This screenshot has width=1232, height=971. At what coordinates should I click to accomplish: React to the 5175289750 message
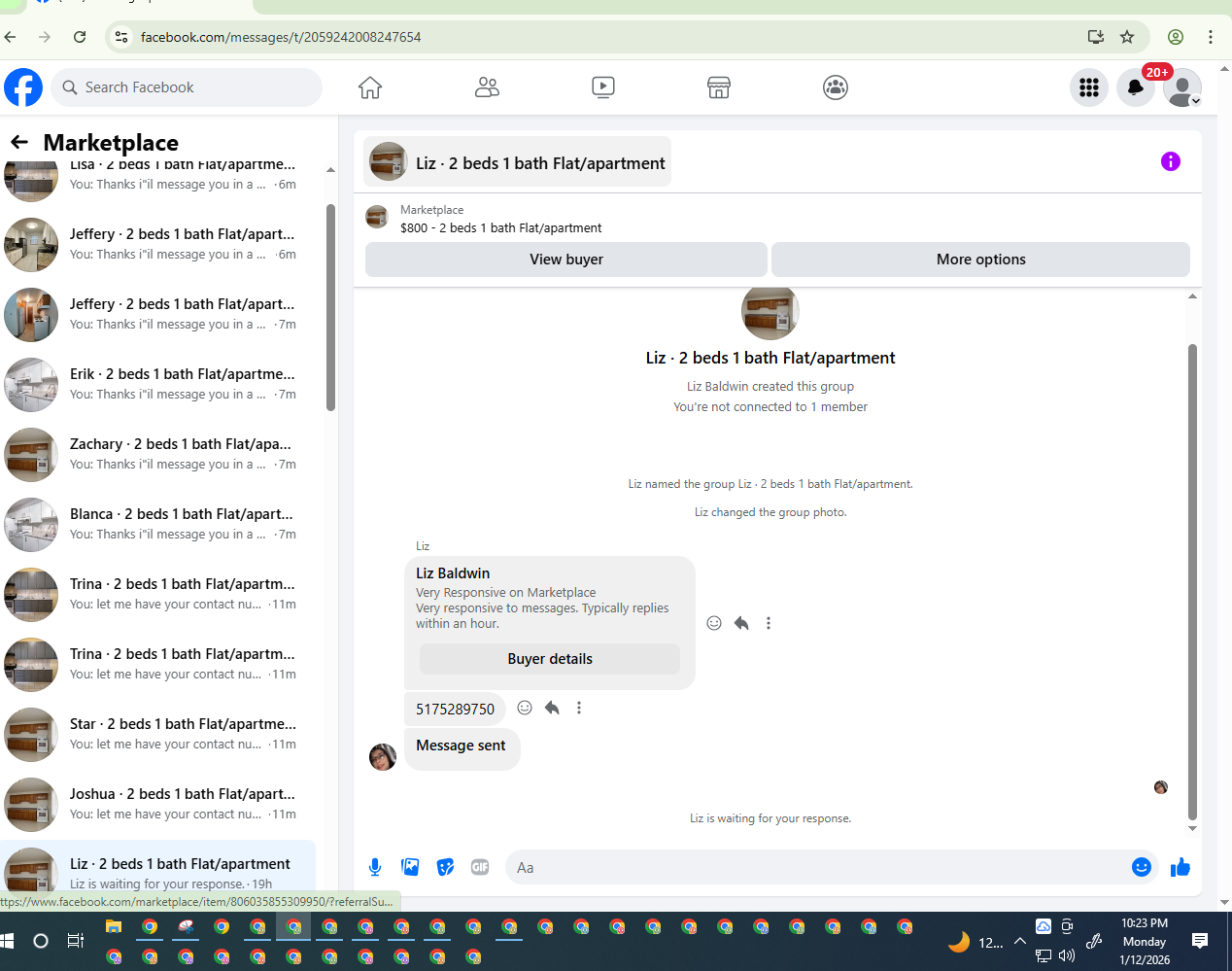[525, 708]
